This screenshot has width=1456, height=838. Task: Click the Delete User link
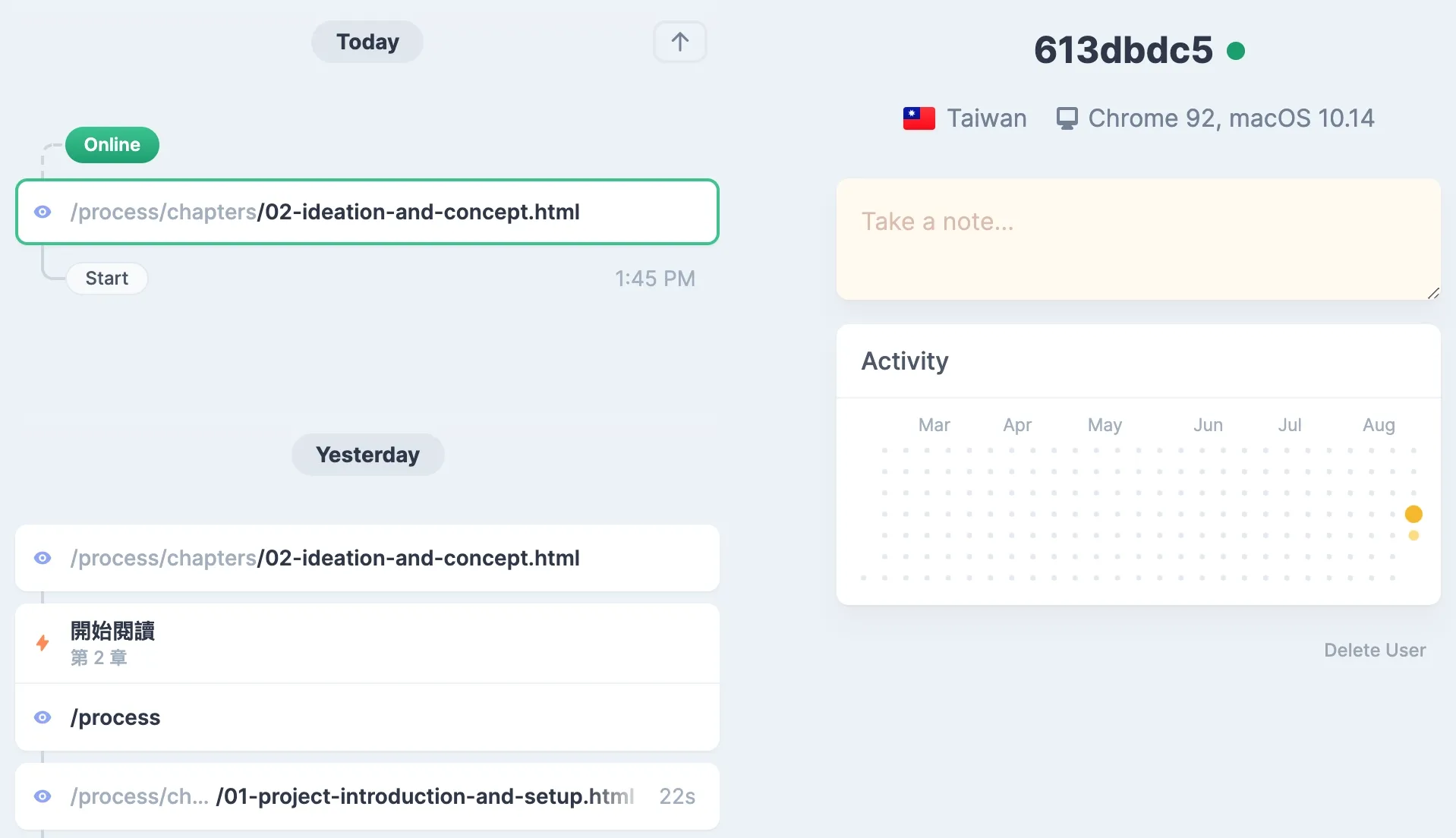[x=1374, y=651]
